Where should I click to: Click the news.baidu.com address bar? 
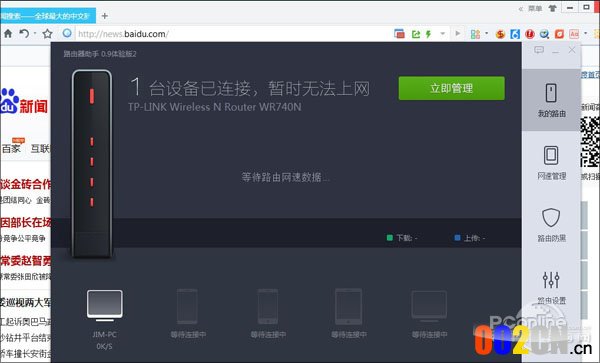click(x=233, y=34)
